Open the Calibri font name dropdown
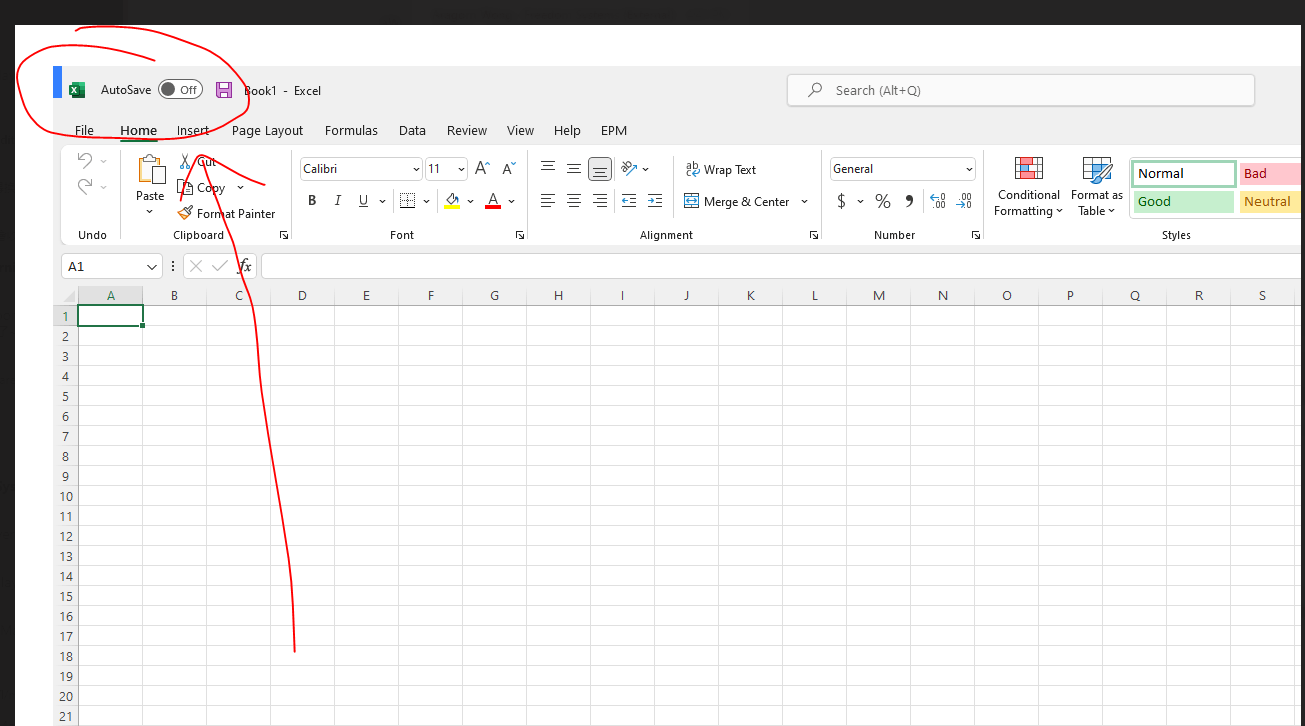The width and height of the screenshot is (1305, 726). (x=416, y=169)
